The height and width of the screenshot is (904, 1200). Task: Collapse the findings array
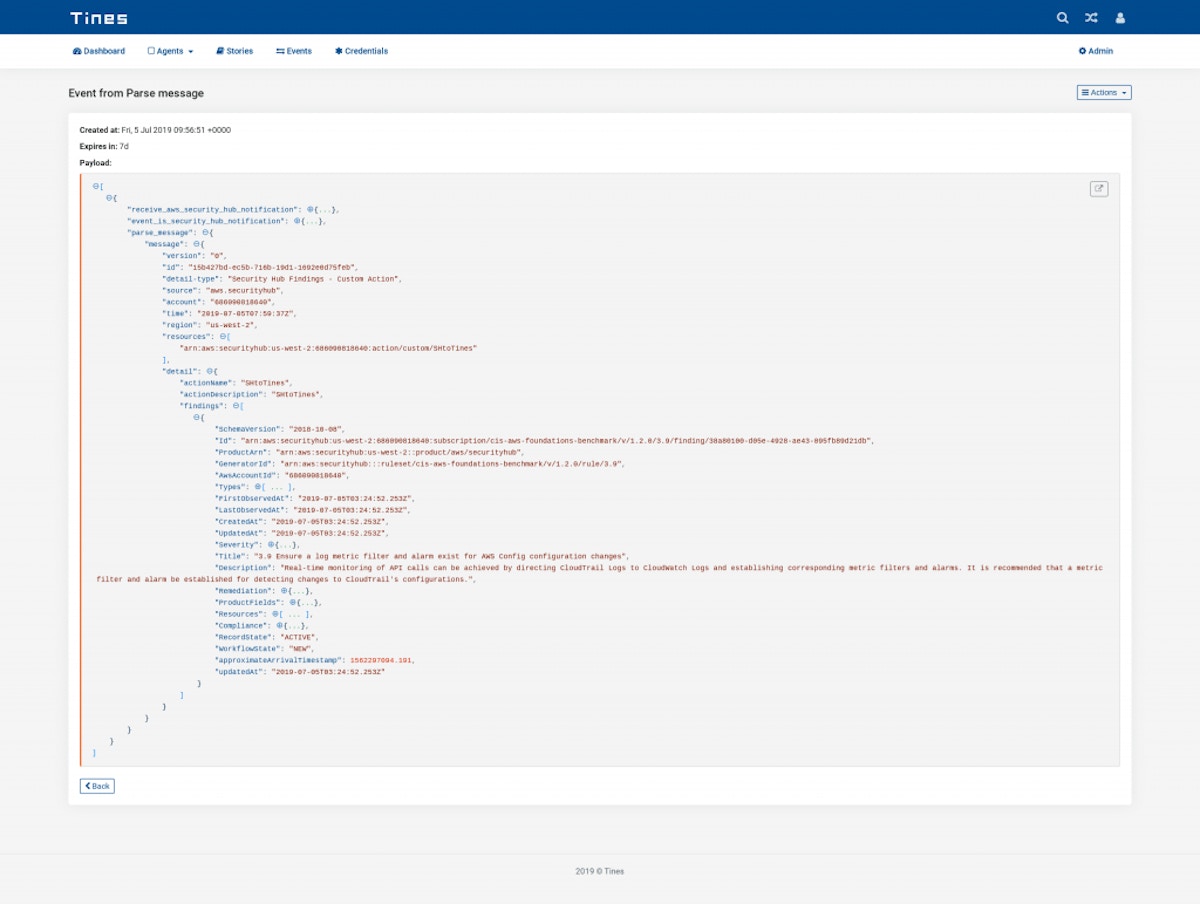pos(236,406)
